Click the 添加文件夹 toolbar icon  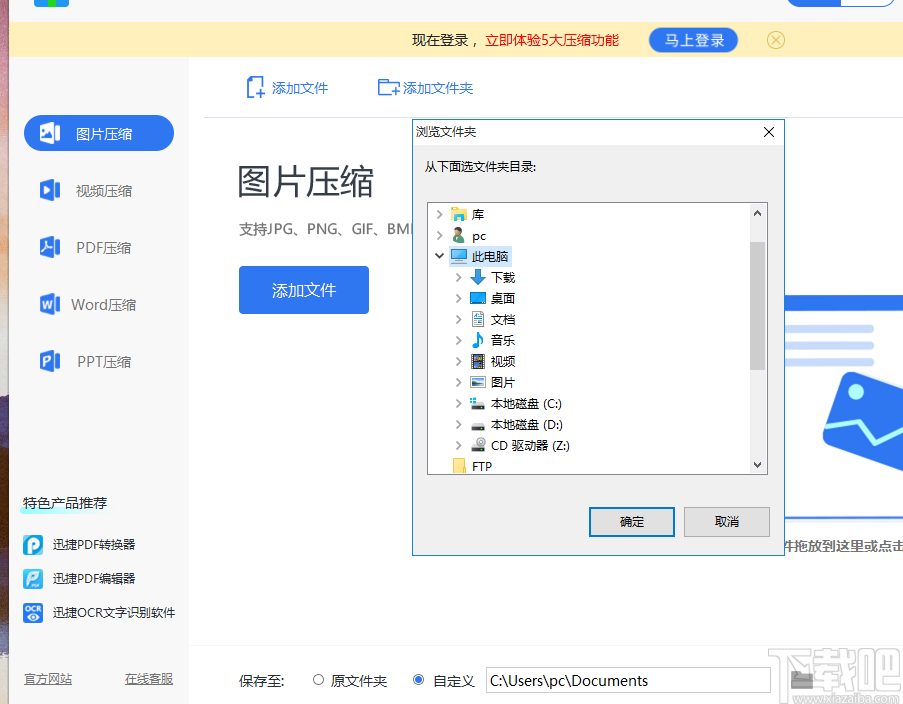tap(388, 87)
